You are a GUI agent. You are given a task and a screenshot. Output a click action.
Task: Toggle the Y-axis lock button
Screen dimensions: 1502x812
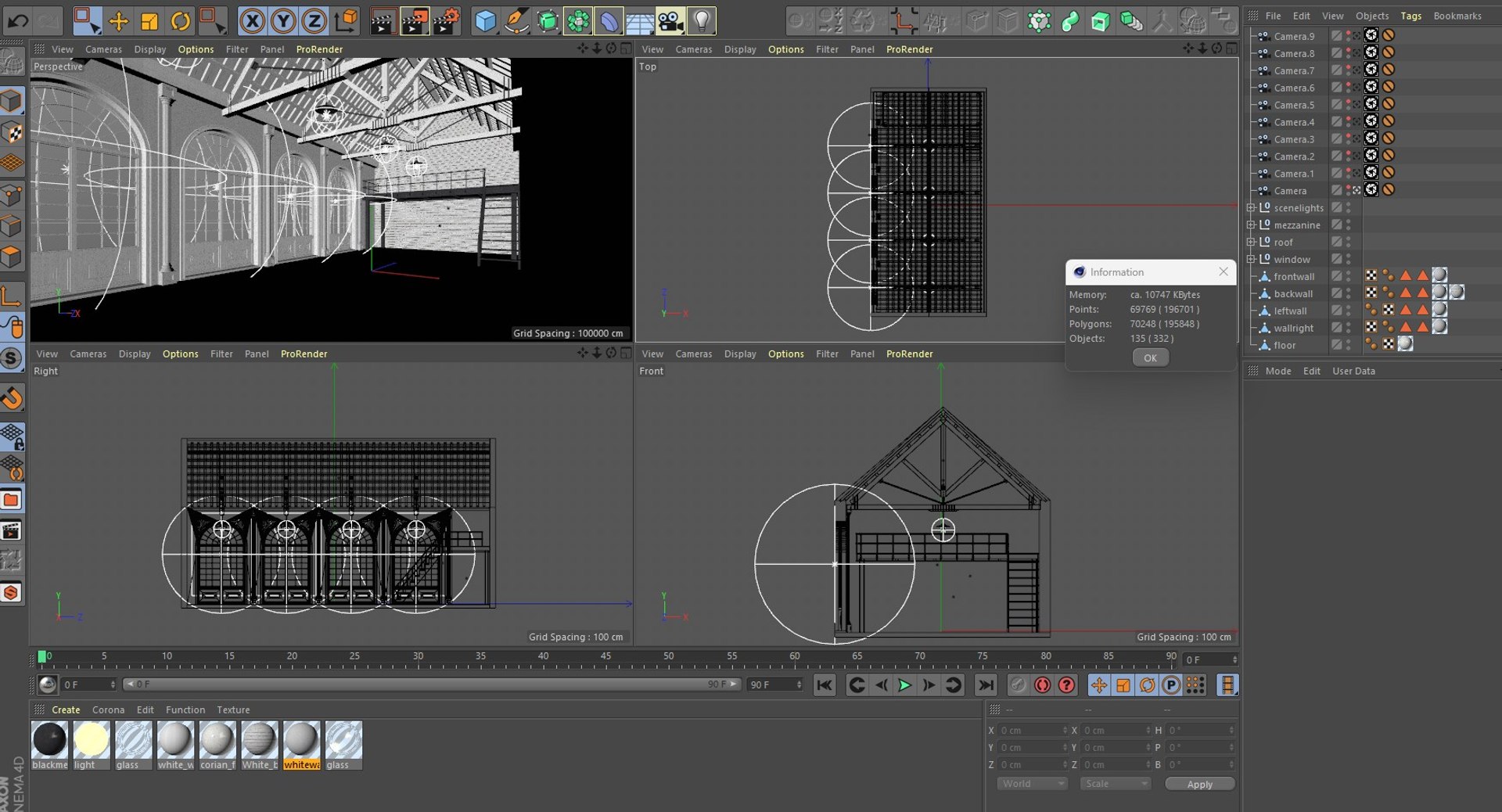[x=283, y=21]
